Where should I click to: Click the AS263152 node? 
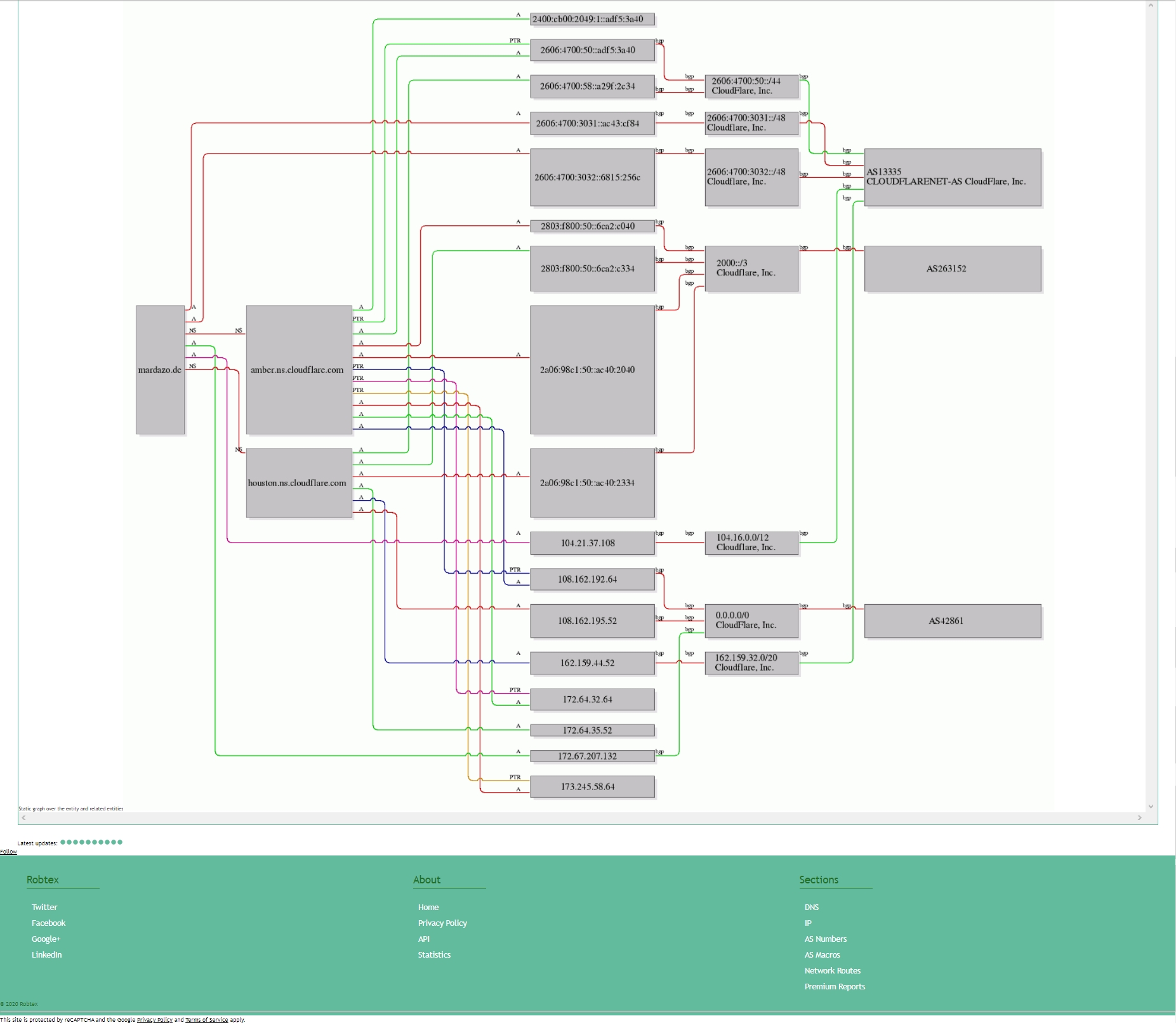(x=953, y=268)
